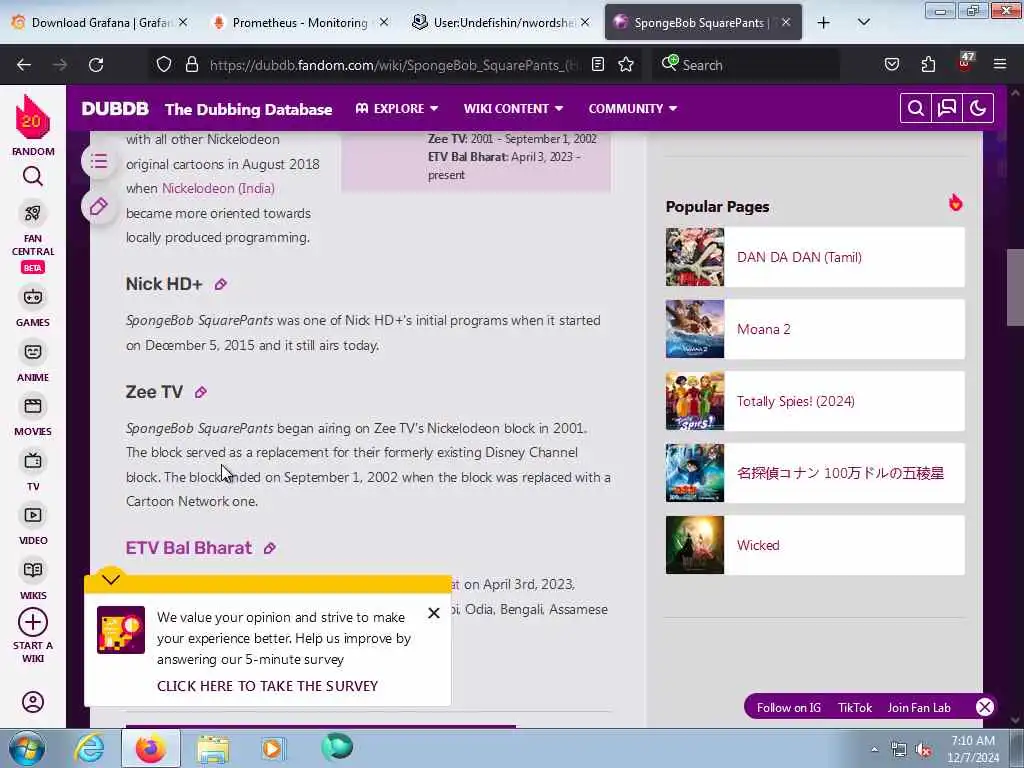The height and width of the screenshot is (768, 1024).
Task: Go back to the previous page
Action: pos(24,65)
